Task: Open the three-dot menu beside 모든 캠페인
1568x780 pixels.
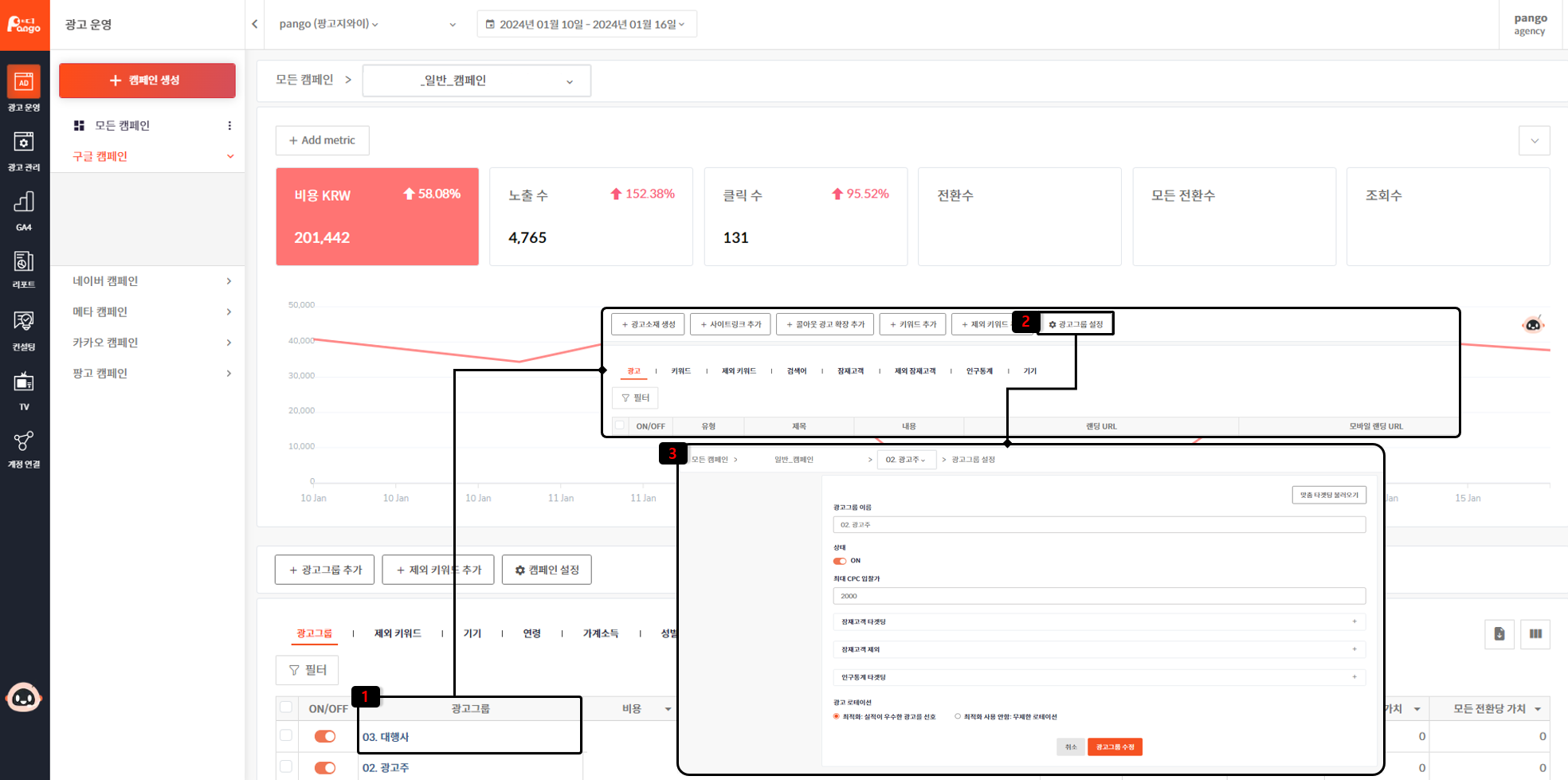Action: click(x=229, y=126)
